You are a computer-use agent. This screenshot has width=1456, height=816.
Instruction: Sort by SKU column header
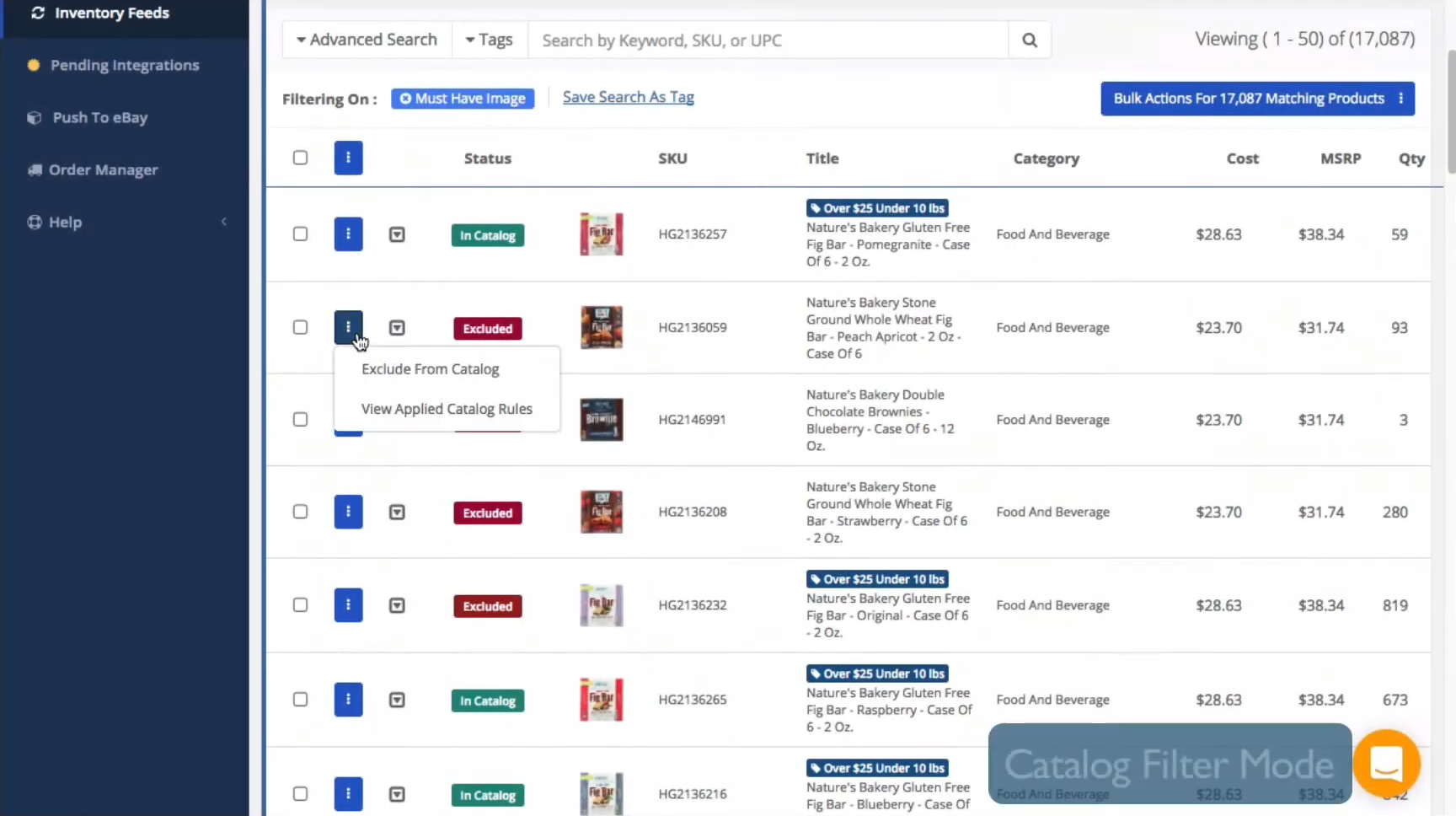coord(672,158)
